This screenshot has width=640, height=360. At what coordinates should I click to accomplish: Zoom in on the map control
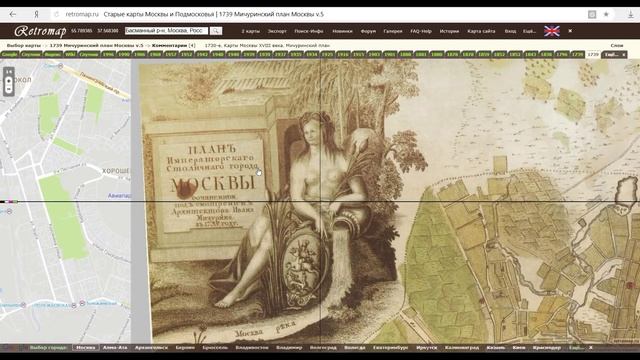(x=9, y=81)
